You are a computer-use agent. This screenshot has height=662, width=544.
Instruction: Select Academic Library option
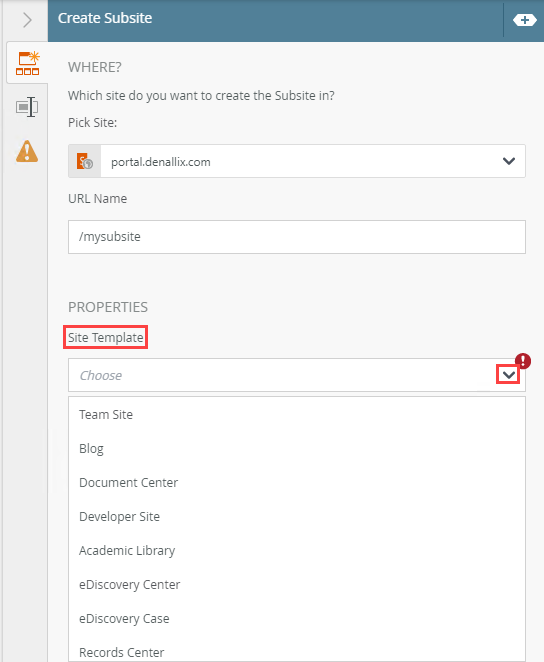(297, 551)
